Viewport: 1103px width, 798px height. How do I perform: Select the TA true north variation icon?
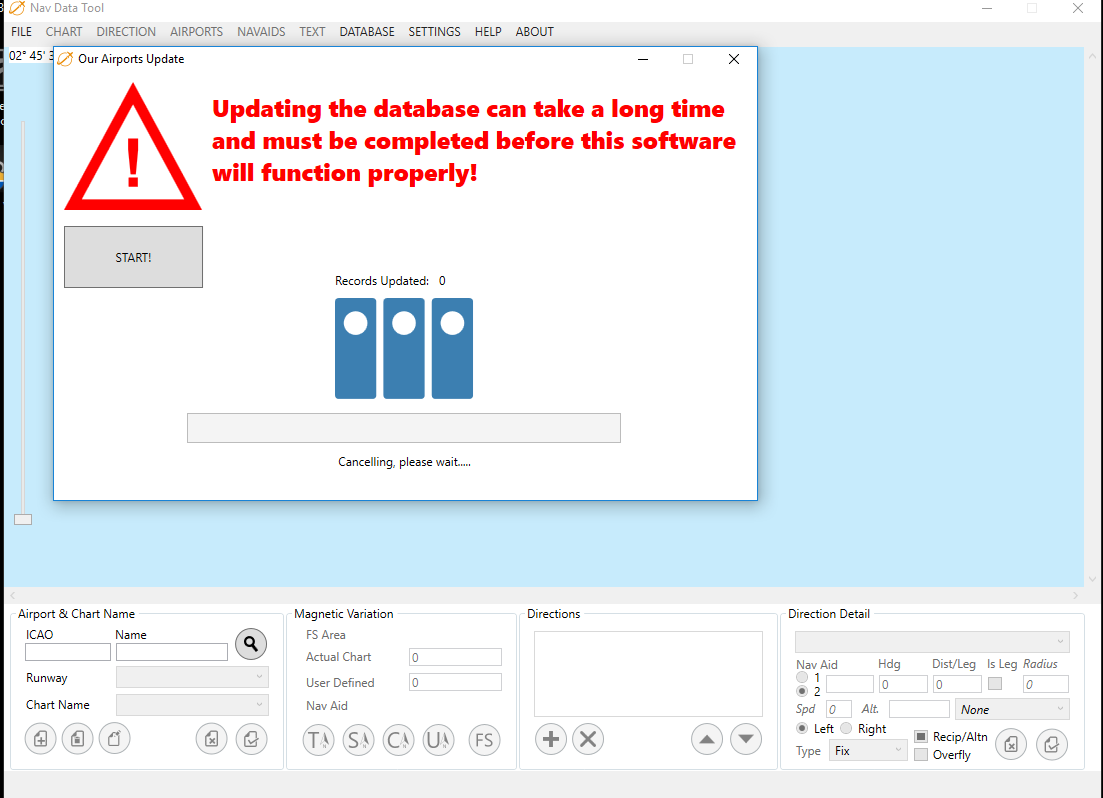click(x=318, y=740)
